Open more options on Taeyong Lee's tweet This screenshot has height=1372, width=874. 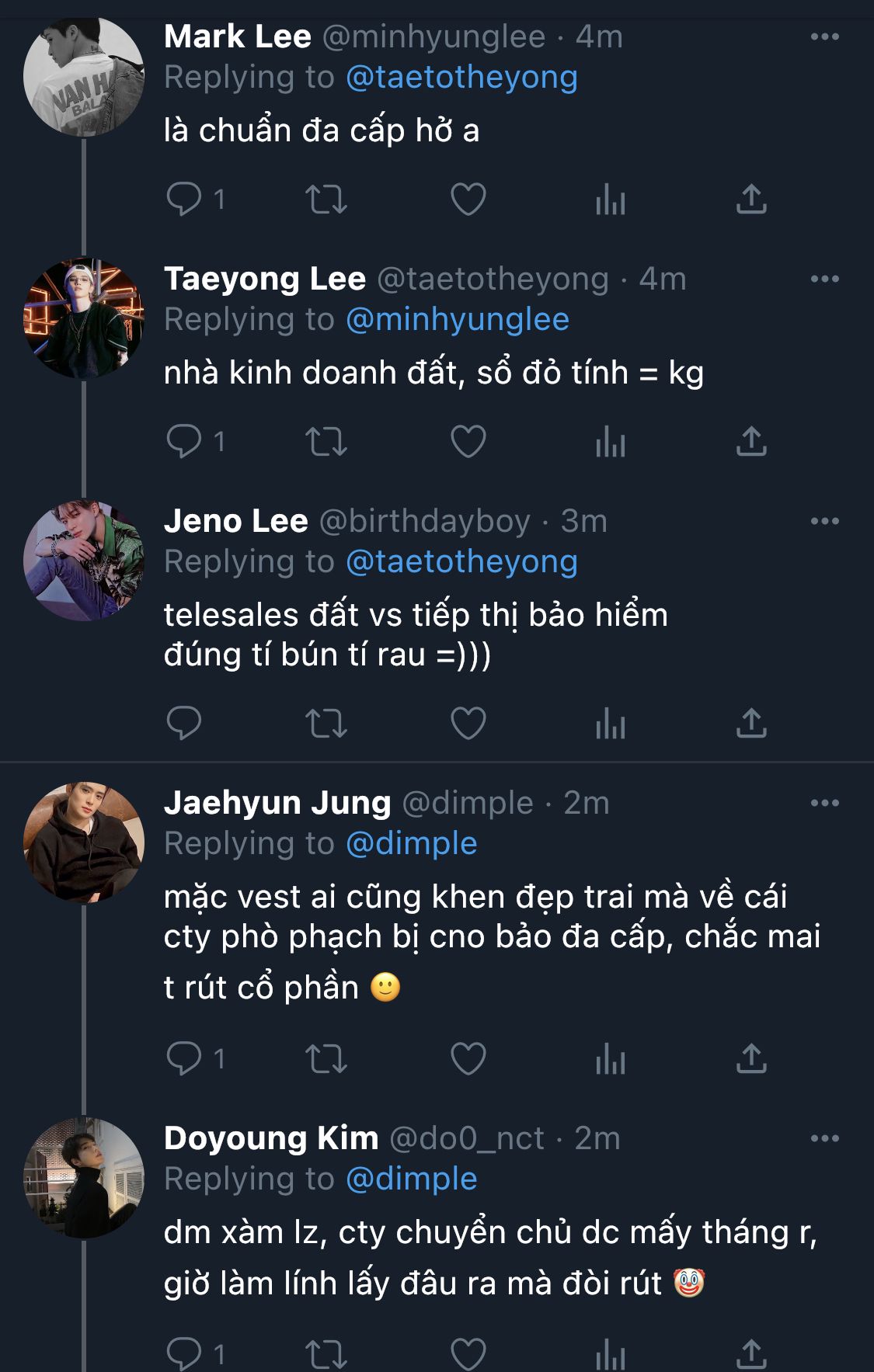coord(824,279)
